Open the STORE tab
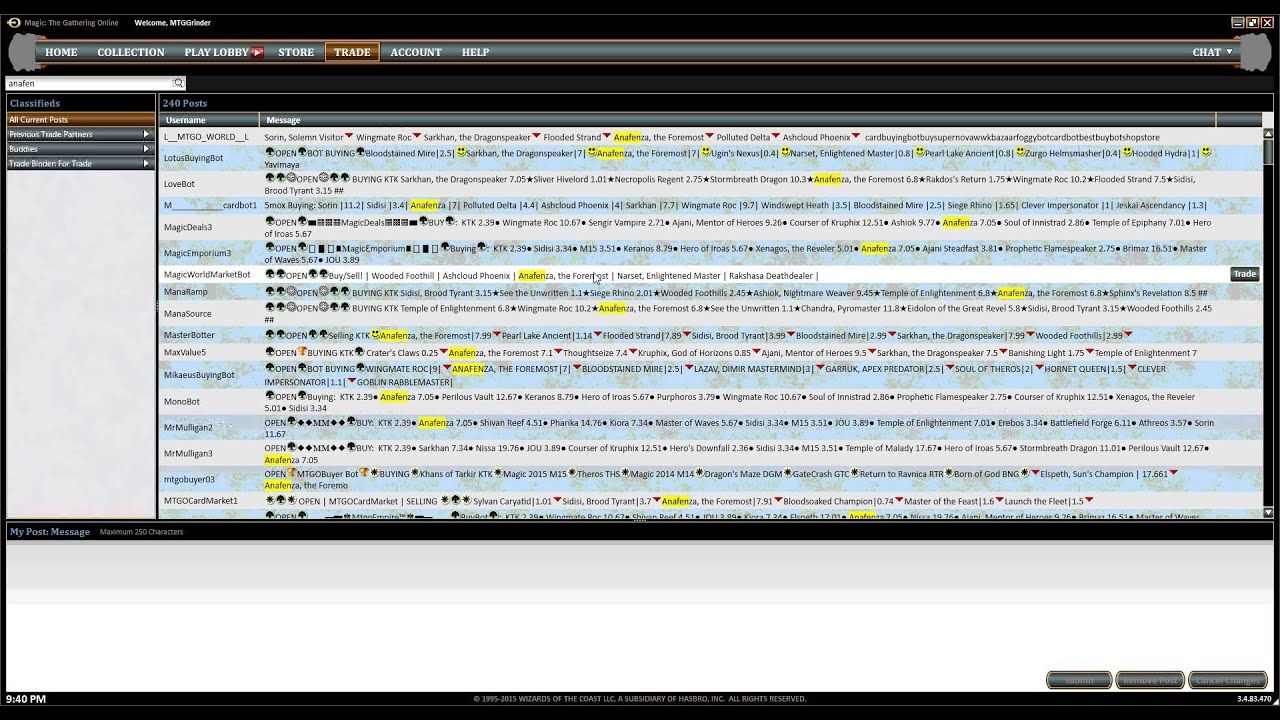Screen dimensions: 1280x720 pyautogui.click(x=296, y=52)
